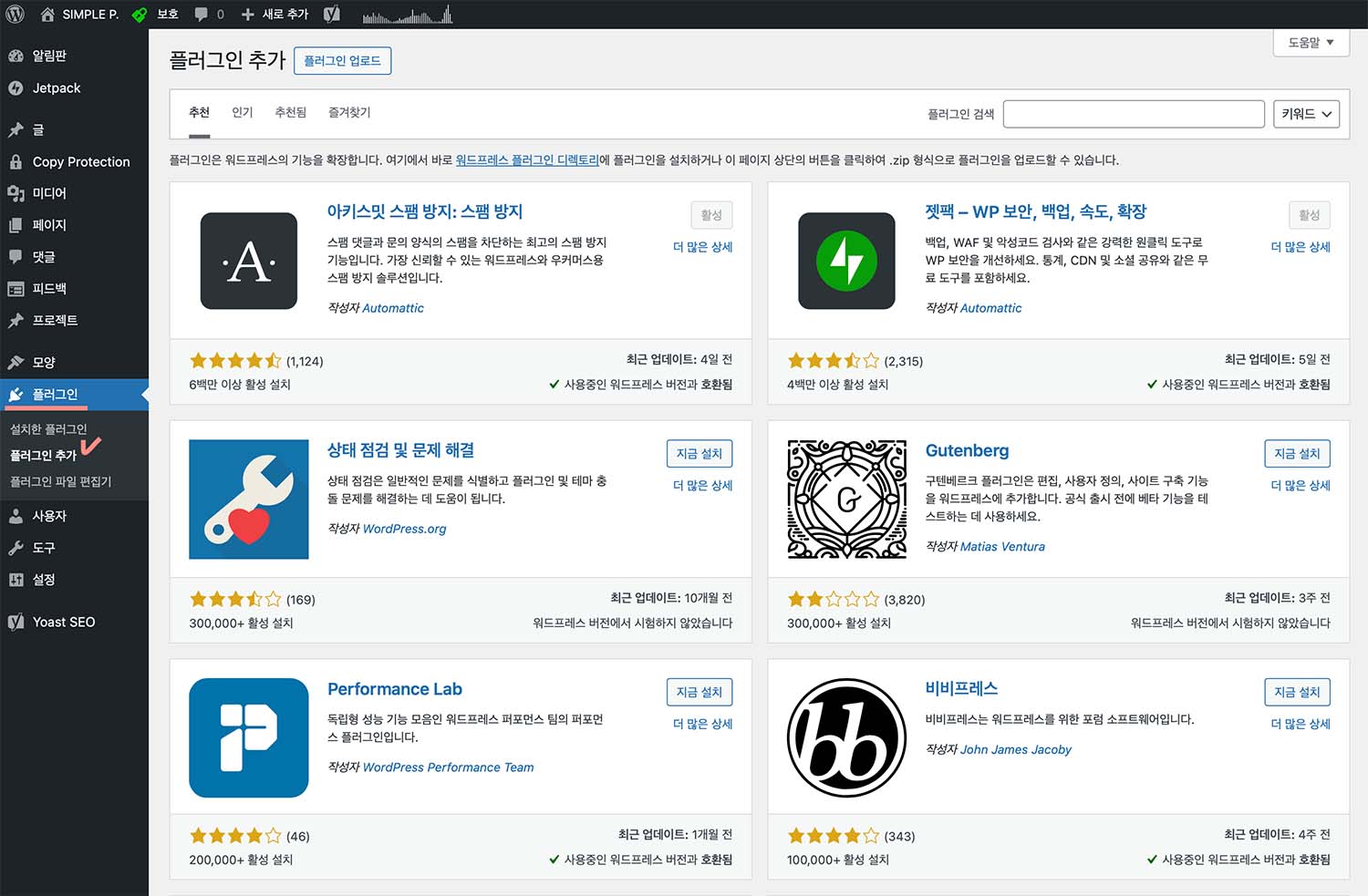Open 비비프레스 plugin title link
This screenshot has height=896, width=1368.
pos(961,689)
